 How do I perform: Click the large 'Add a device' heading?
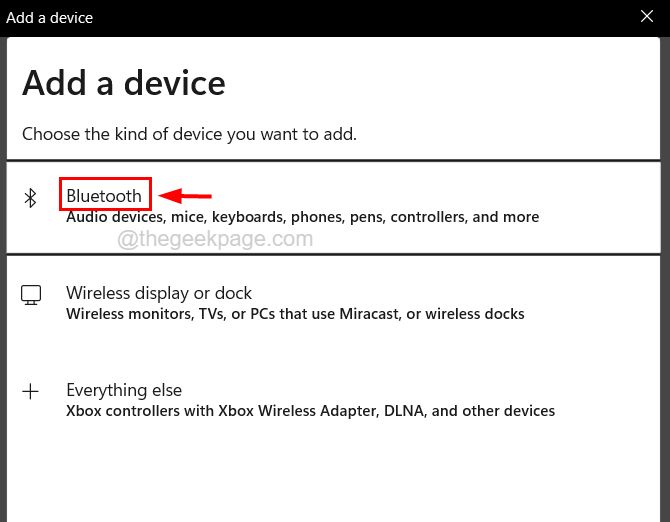(124, 83)
